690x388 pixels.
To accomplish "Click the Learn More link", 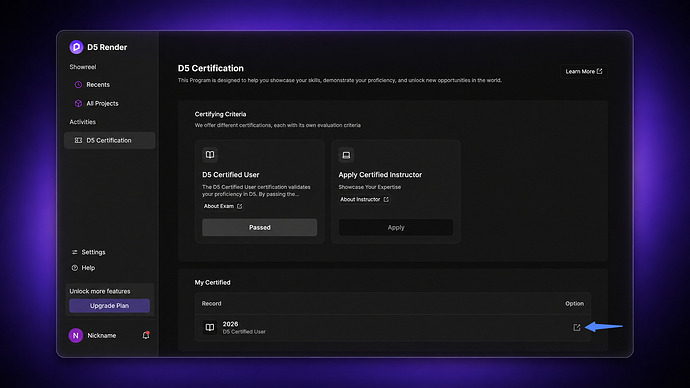I will pos(584,71).
